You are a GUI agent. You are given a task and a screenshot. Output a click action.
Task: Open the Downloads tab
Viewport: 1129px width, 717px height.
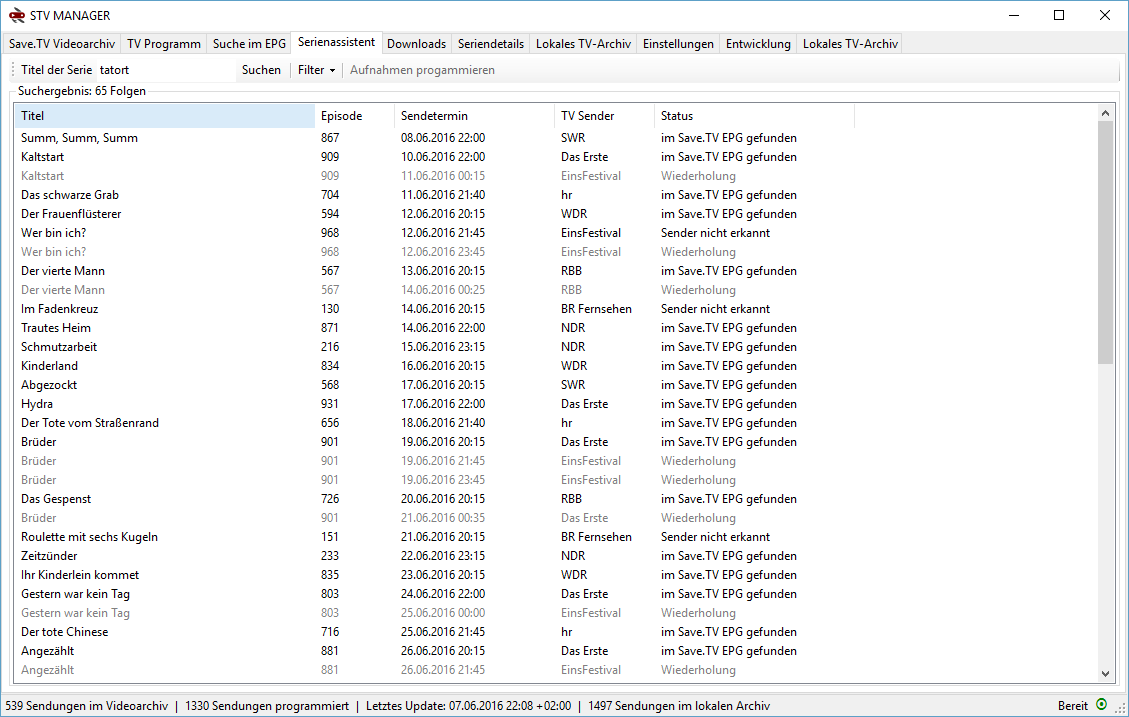[x=416, y=43]
